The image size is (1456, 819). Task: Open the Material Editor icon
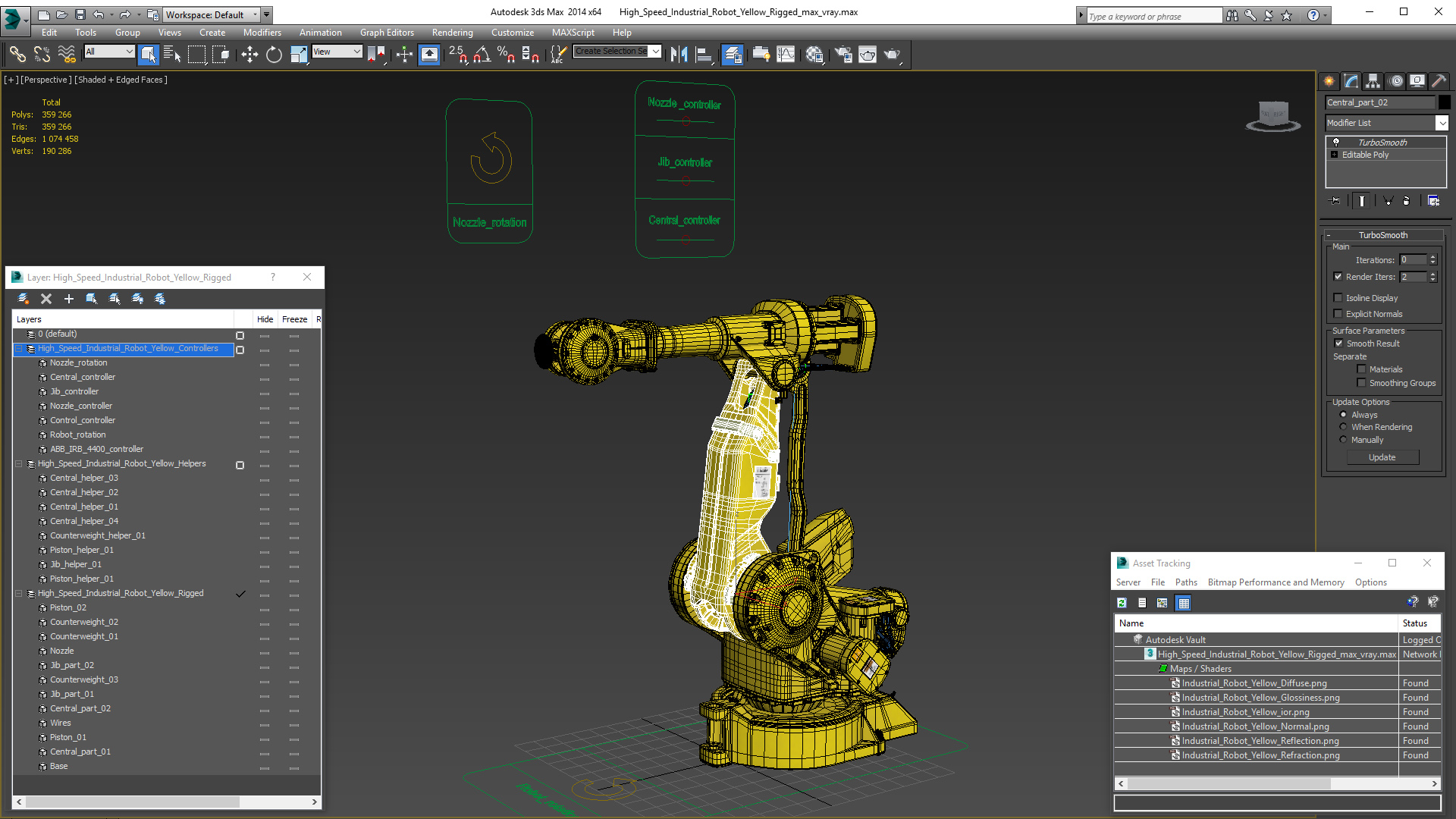click(815, 54)
